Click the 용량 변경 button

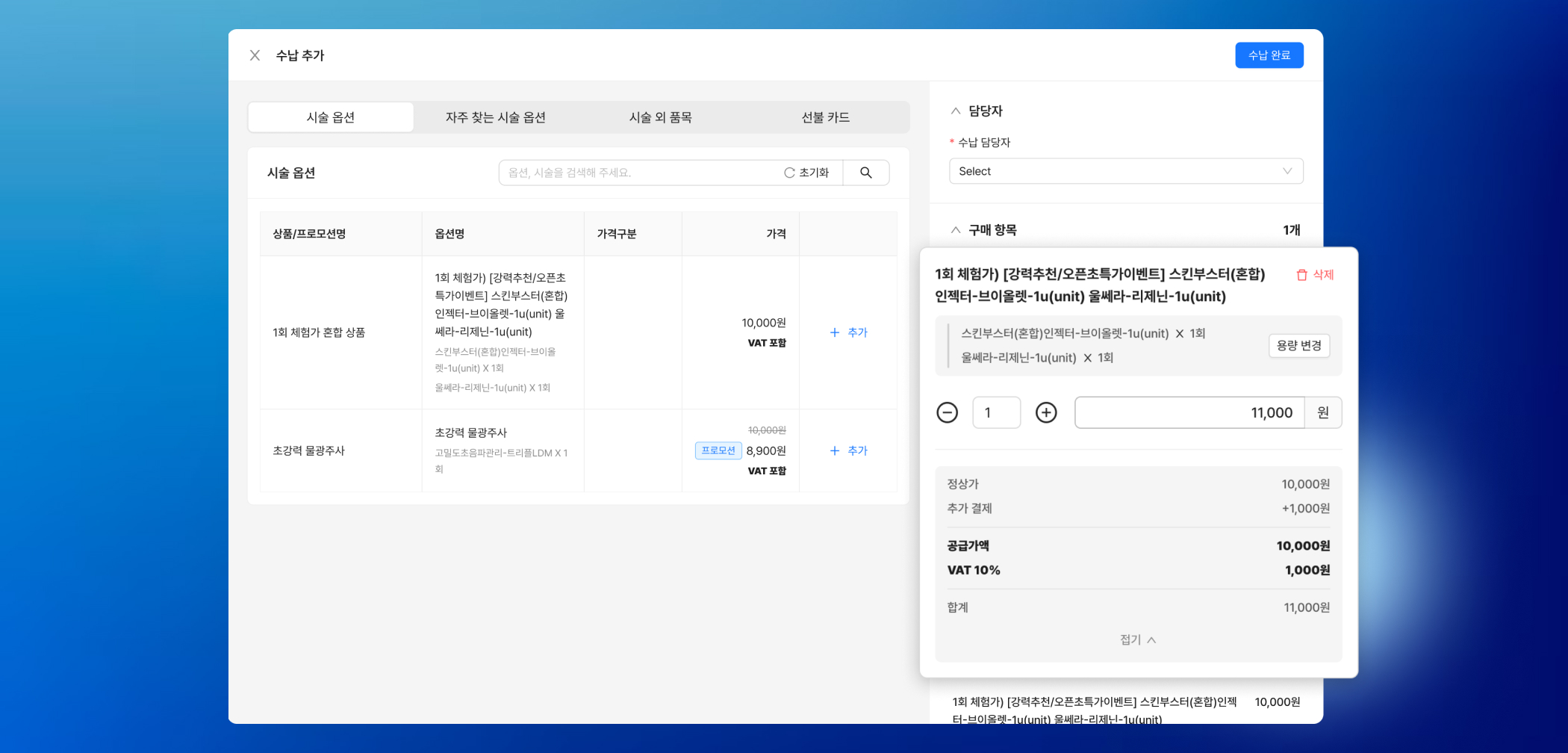[1299, 345]
